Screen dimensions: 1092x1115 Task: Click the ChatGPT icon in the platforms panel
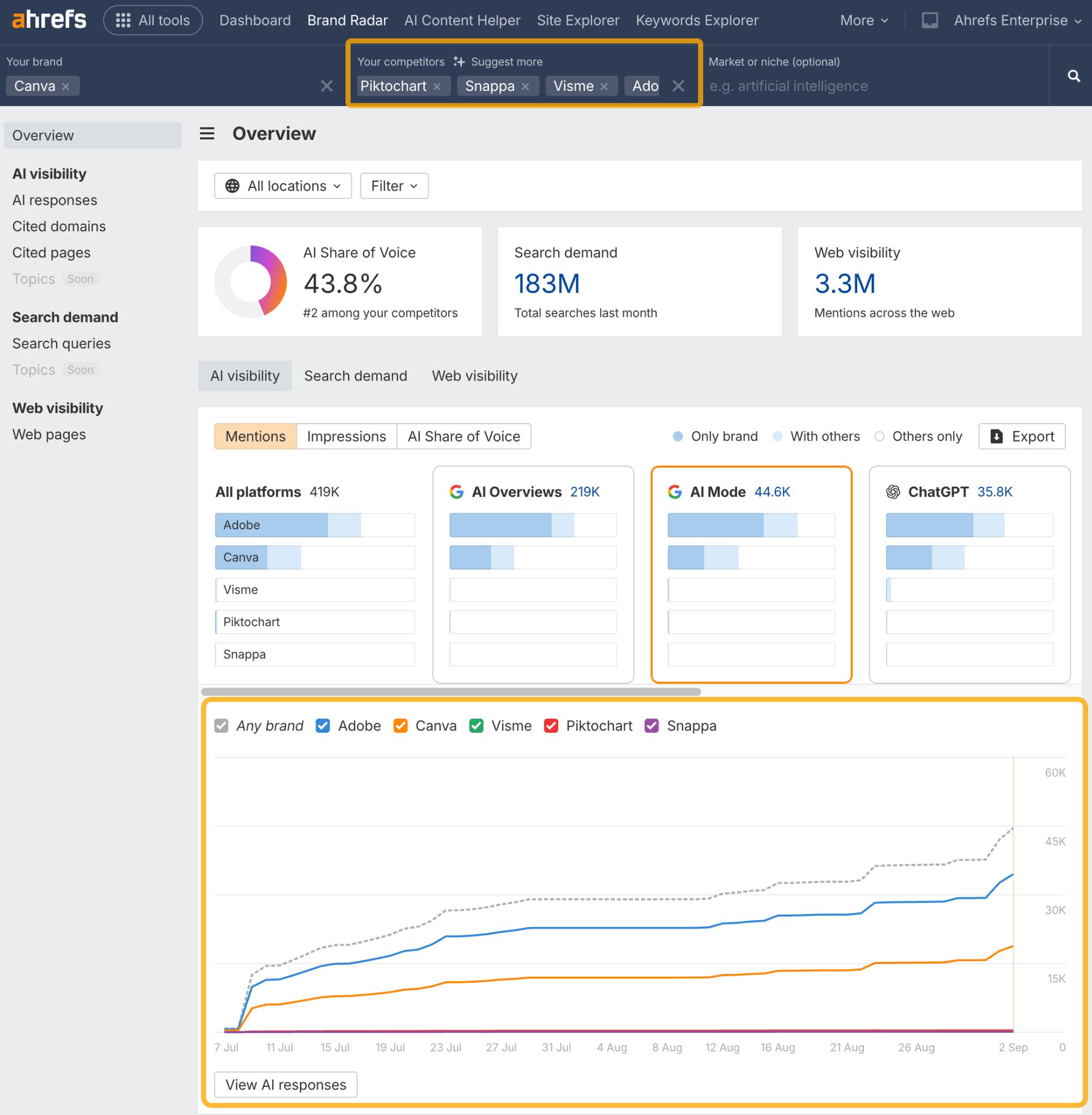coord(893,492)
